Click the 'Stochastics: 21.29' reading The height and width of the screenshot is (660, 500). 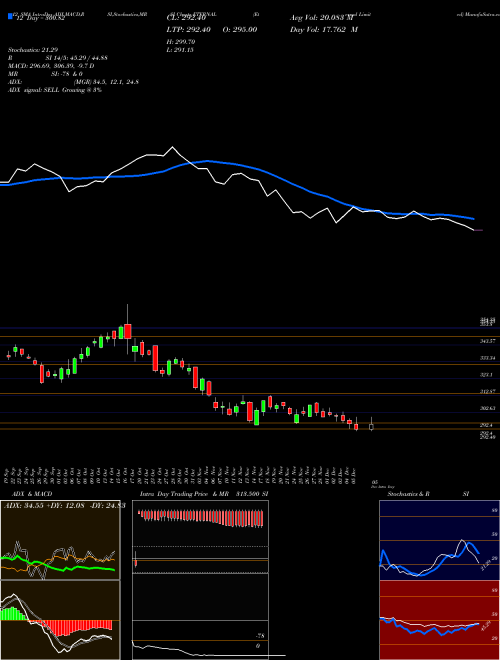click(x=33, y=50)
